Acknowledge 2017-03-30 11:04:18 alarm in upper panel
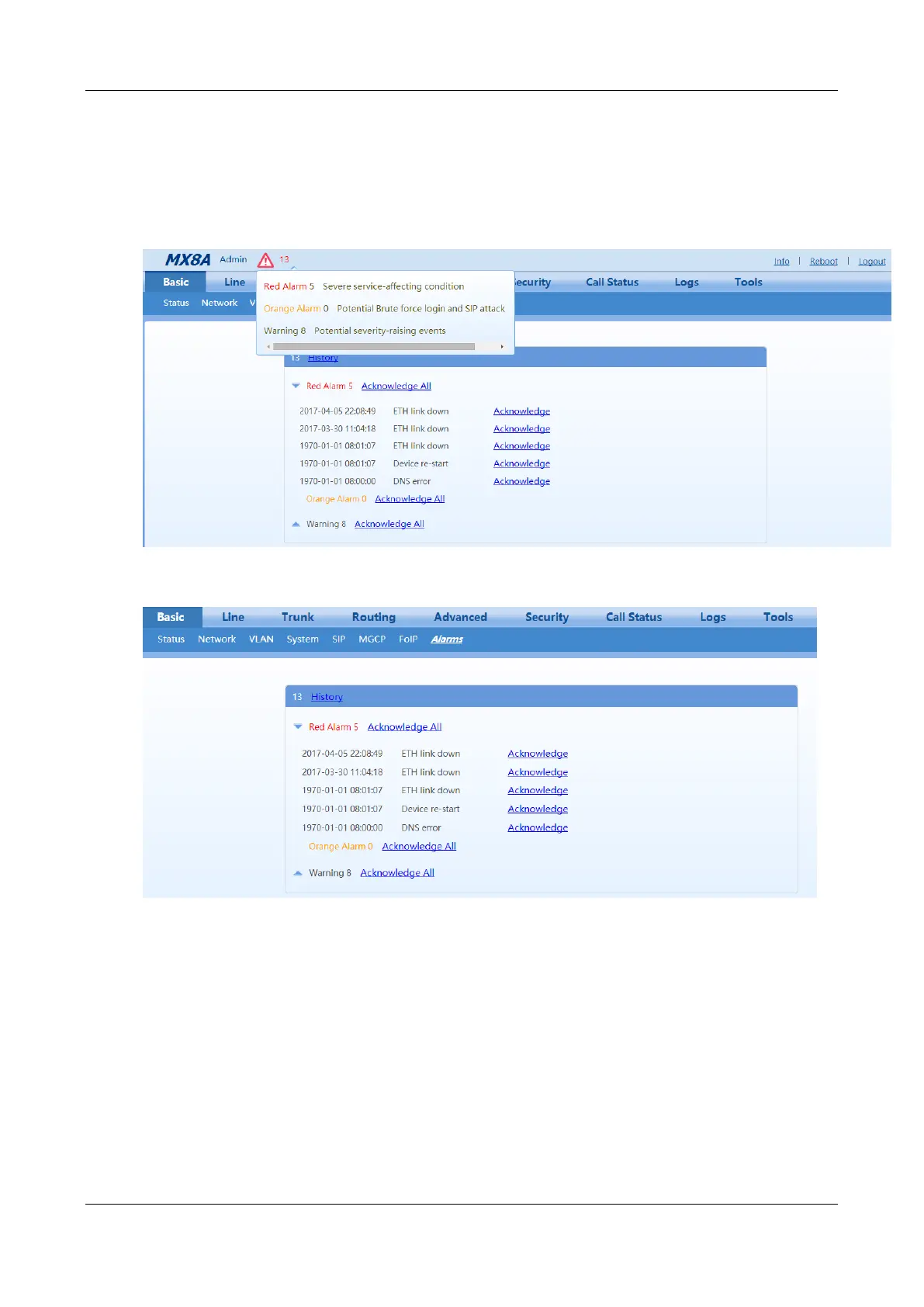Viewport: 924px width, 1307px height. [x=521, y=428]
